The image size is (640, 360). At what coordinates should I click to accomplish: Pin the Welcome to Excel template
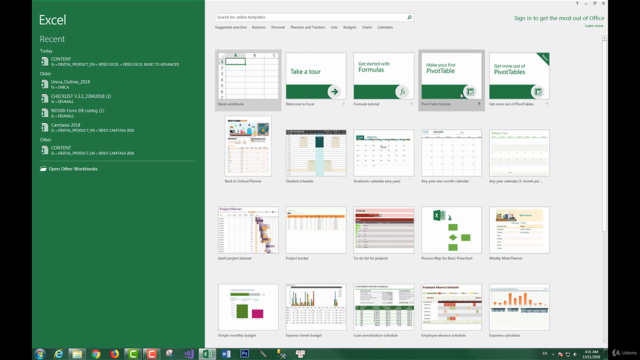pos(344,104)
